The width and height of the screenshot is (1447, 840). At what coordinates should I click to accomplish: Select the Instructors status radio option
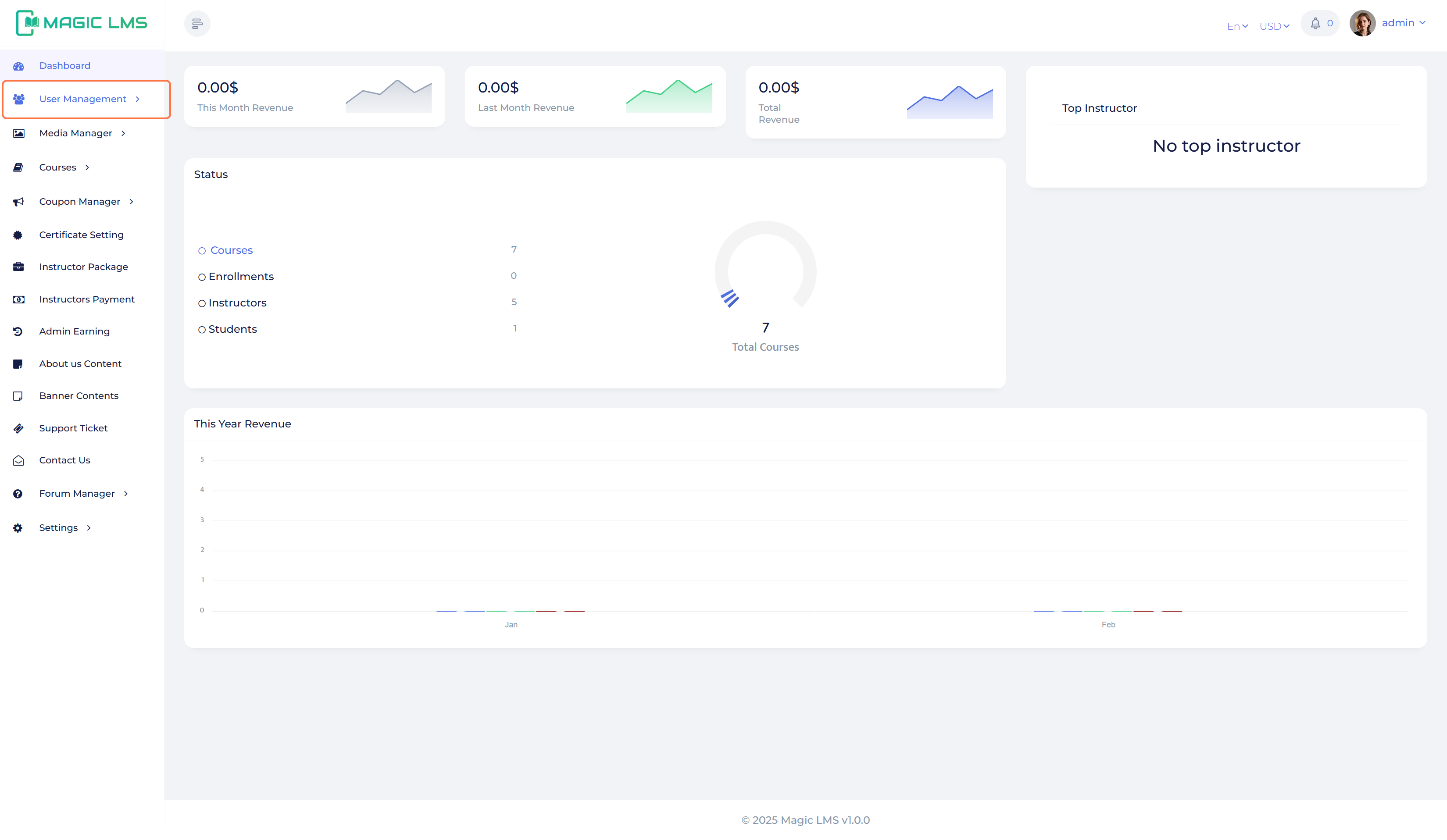pyautogui.click(x=202, y=303)
